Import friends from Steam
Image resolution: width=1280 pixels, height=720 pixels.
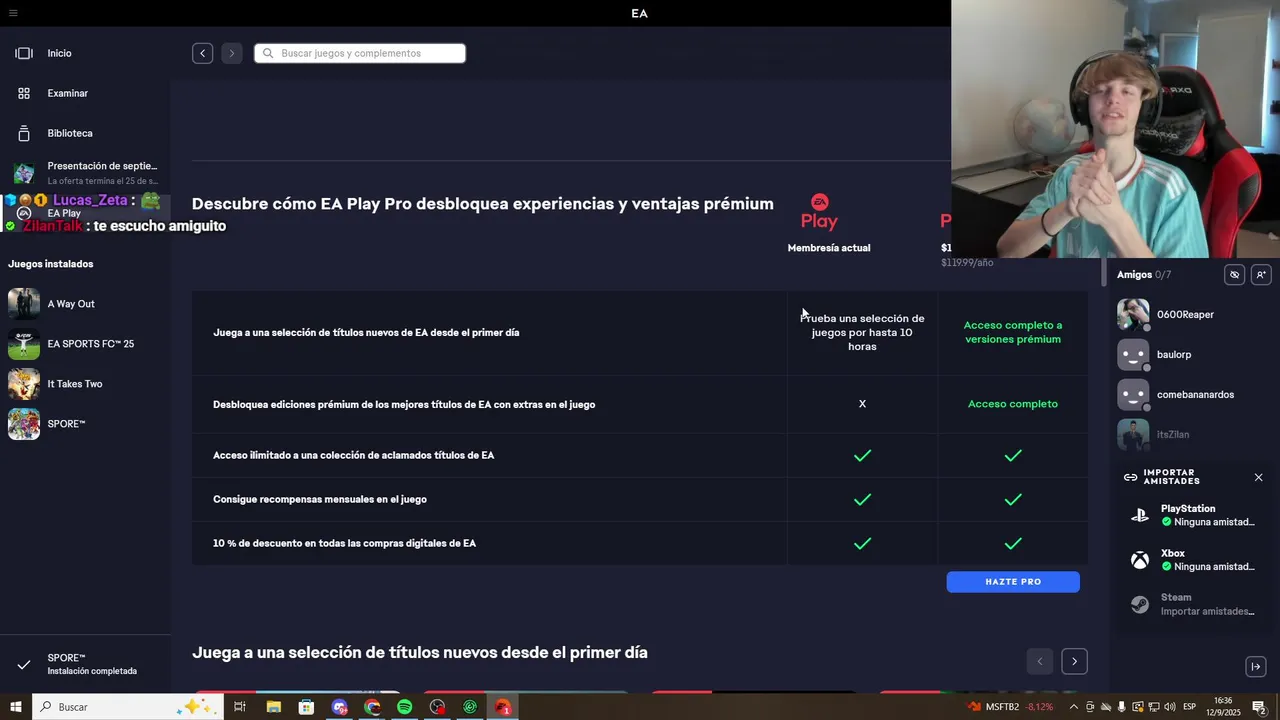coord(1193,604)
